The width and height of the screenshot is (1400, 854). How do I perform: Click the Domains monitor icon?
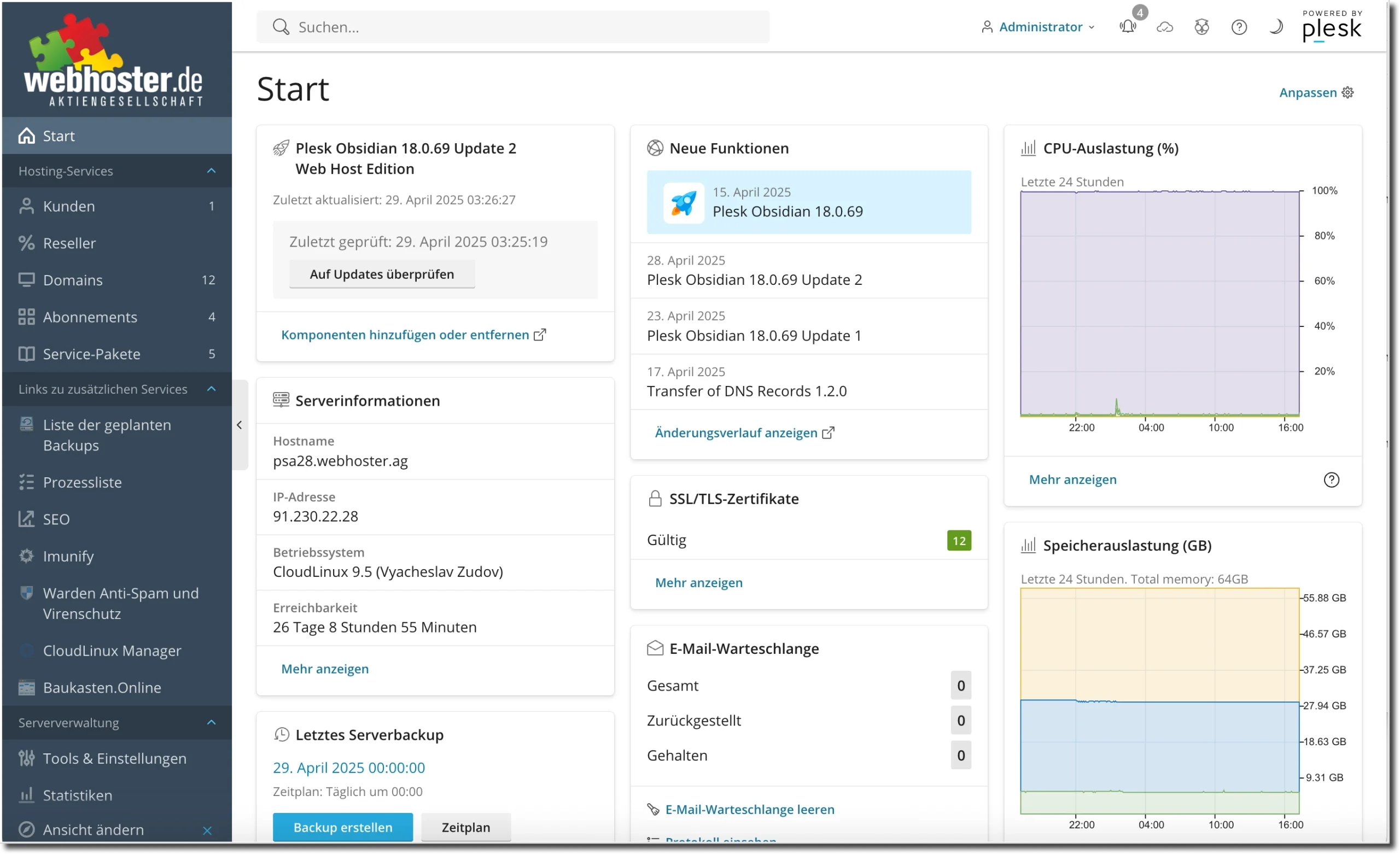(26, 279)
